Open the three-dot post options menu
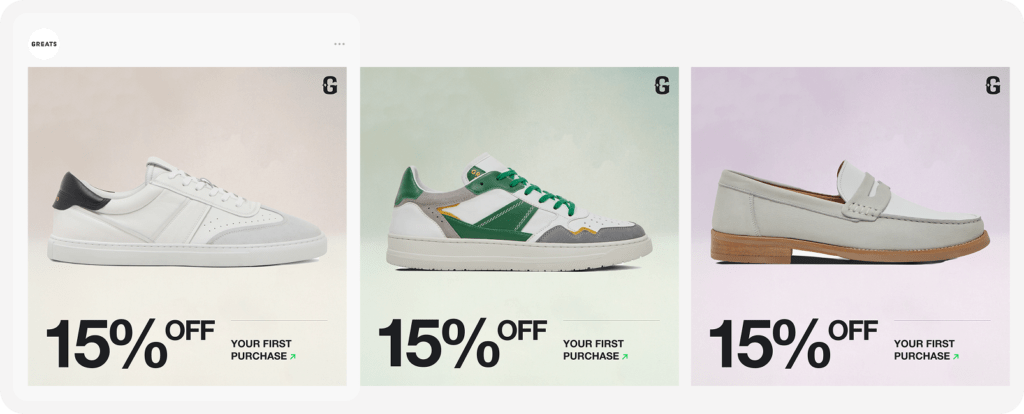The height and width of the screenshot is (414, 1024). coord(339,44)
